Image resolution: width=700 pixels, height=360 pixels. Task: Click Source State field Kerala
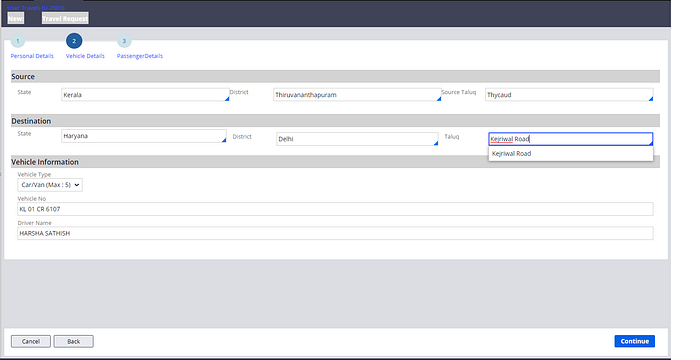(145, 95)
